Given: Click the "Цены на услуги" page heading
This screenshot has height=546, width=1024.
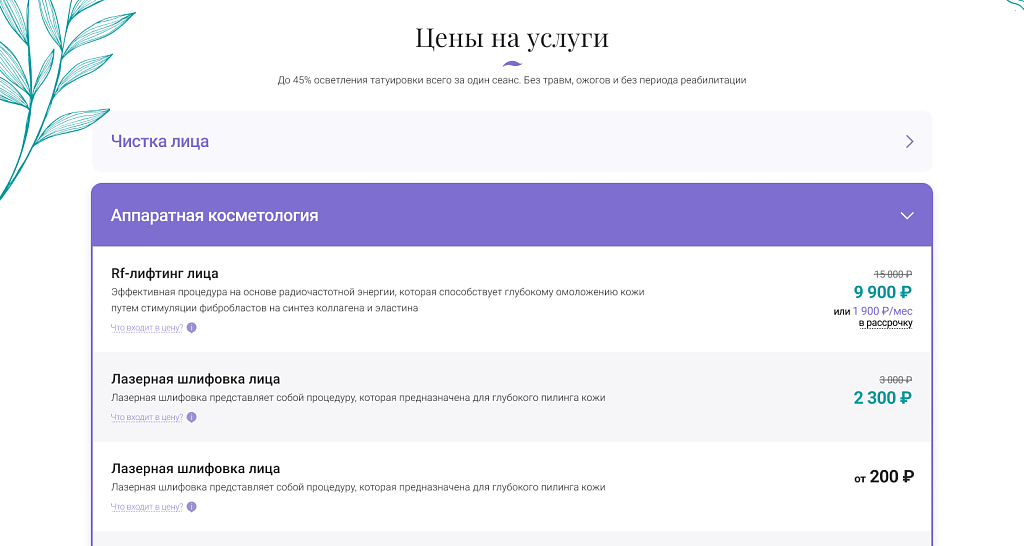Looking at the screenshot, I should (512, 39).
